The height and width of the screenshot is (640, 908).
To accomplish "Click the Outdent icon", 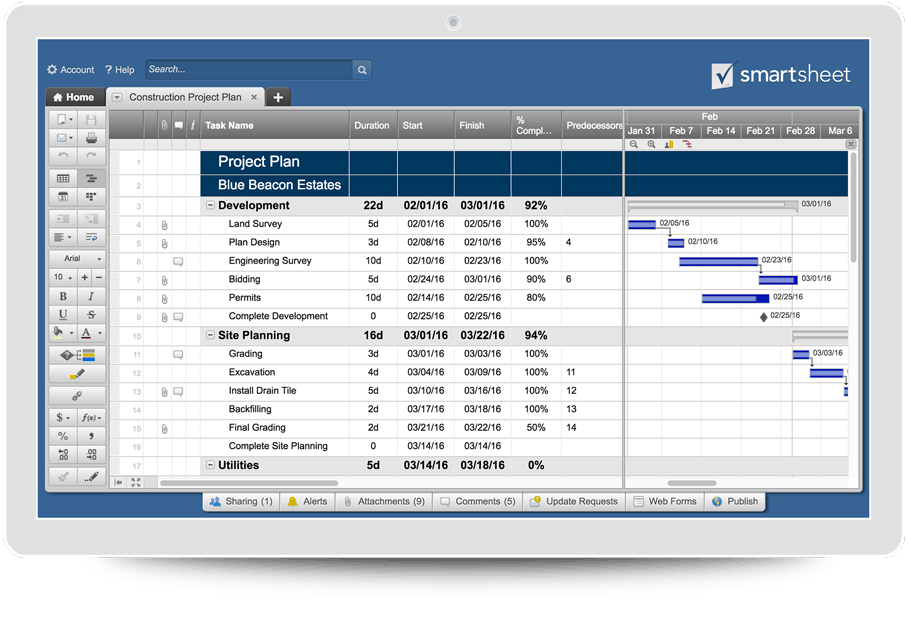I will tap(63, 219).
